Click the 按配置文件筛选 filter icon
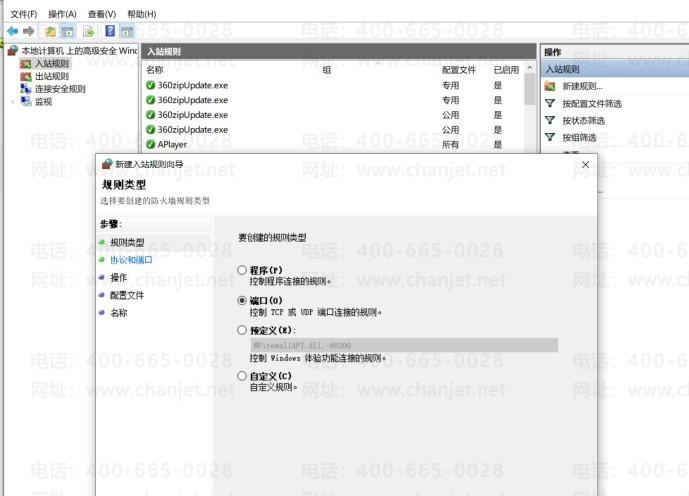This screenshot has height=496, width=689. 550,104
